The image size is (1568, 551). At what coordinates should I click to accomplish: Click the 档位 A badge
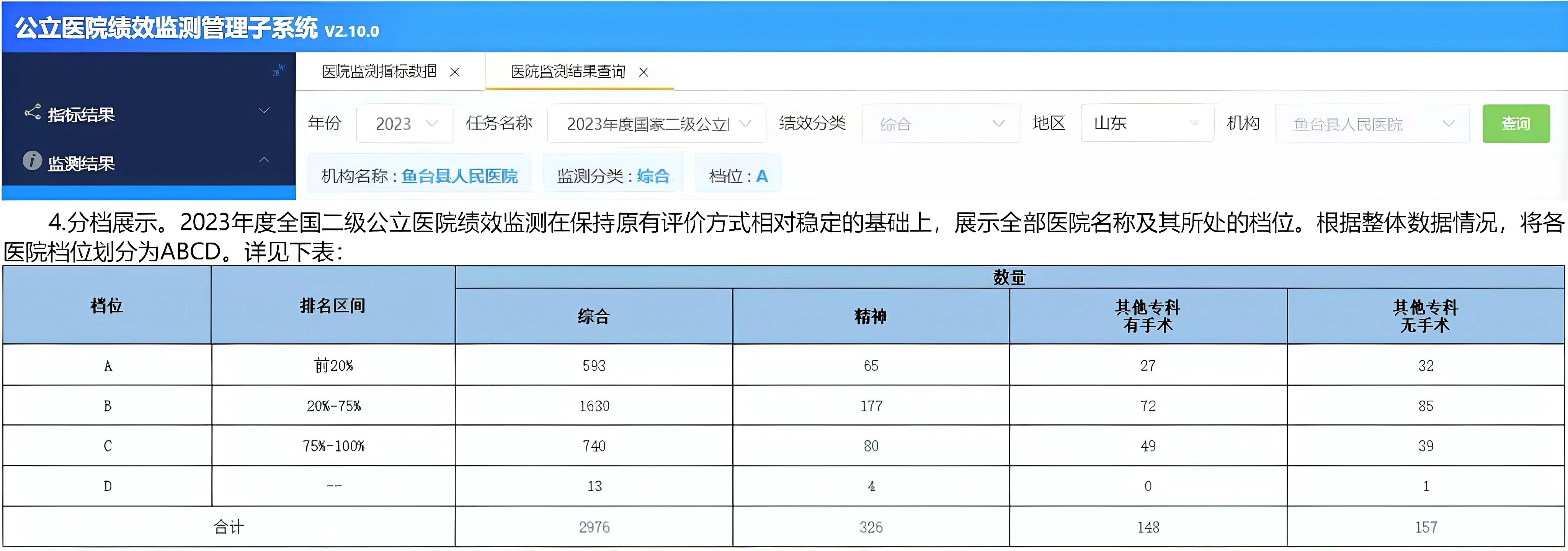[x=738, y=176]
